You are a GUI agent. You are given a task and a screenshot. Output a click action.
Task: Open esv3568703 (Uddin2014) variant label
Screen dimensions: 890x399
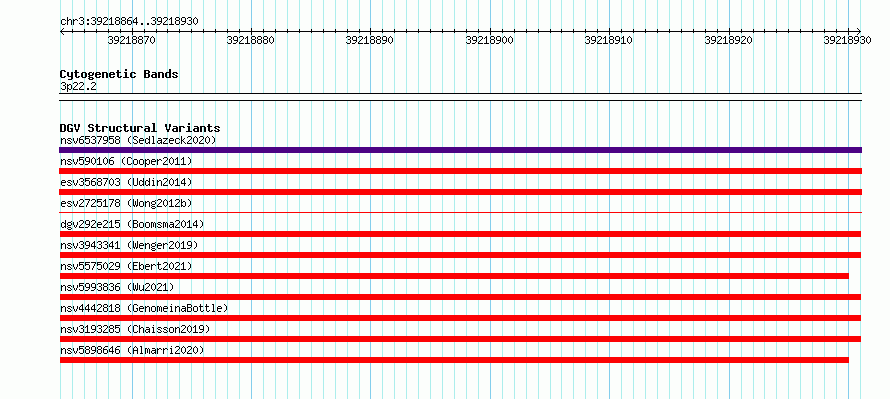point(126,182)
